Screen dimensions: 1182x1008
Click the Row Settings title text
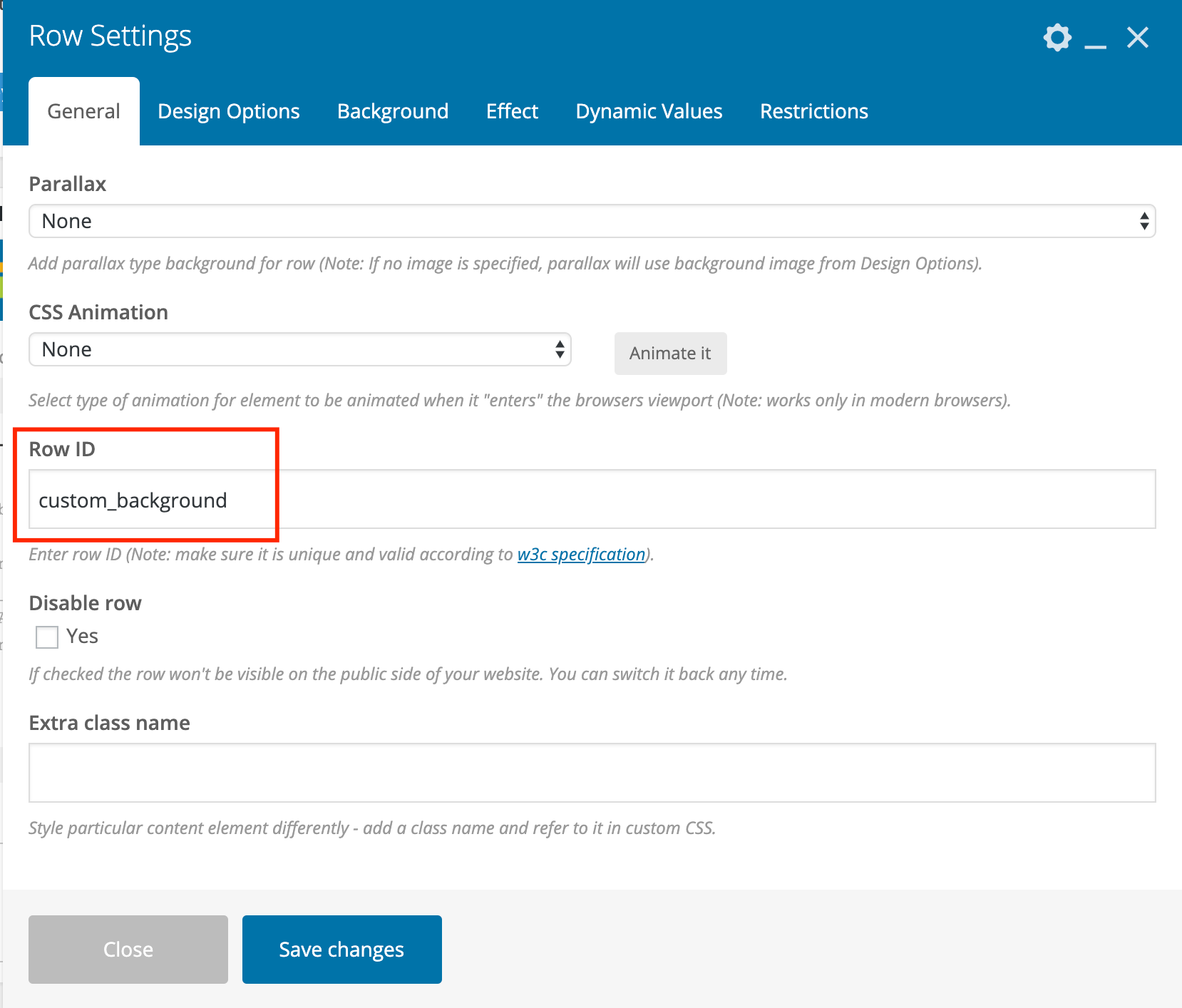(111, 36)
